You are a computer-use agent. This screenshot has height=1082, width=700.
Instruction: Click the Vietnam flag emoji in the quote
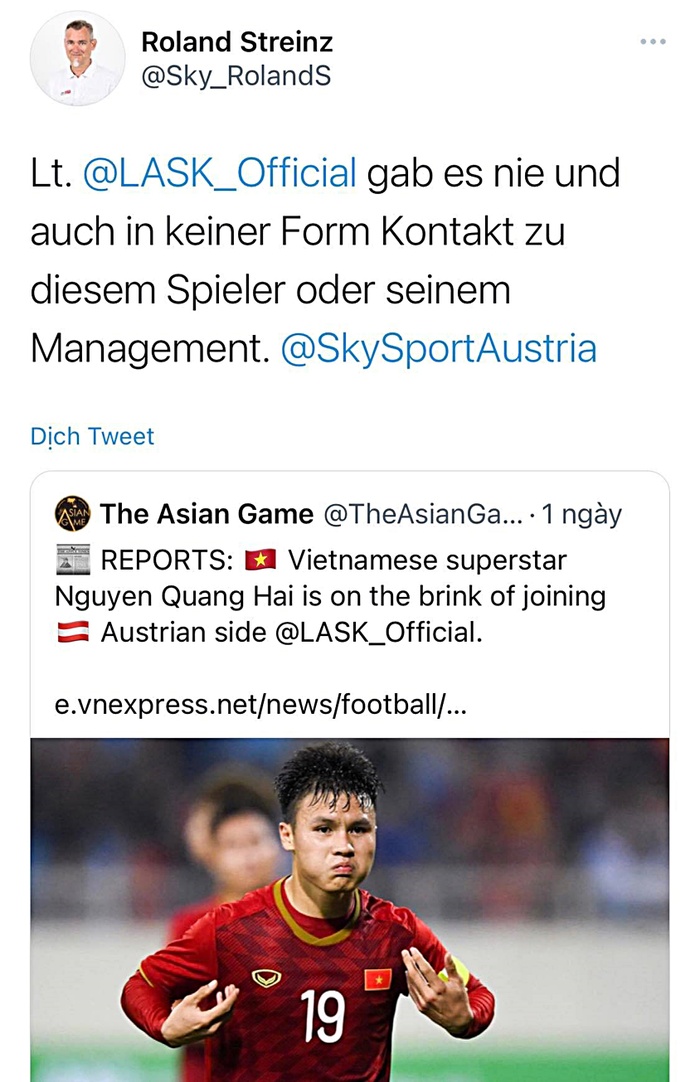click(260, 560)
